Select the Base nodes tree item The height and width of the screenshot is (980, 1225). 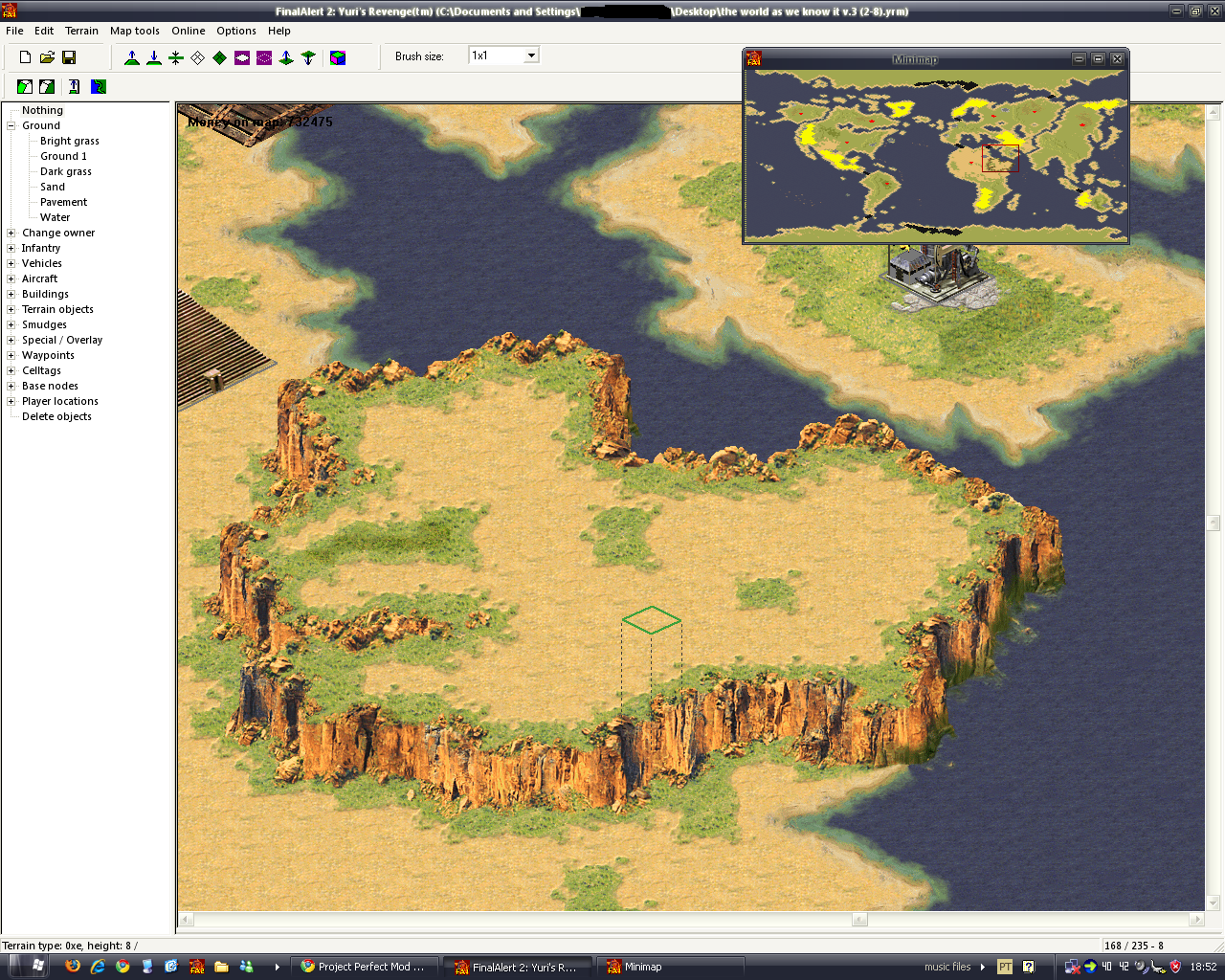point(50,386)
